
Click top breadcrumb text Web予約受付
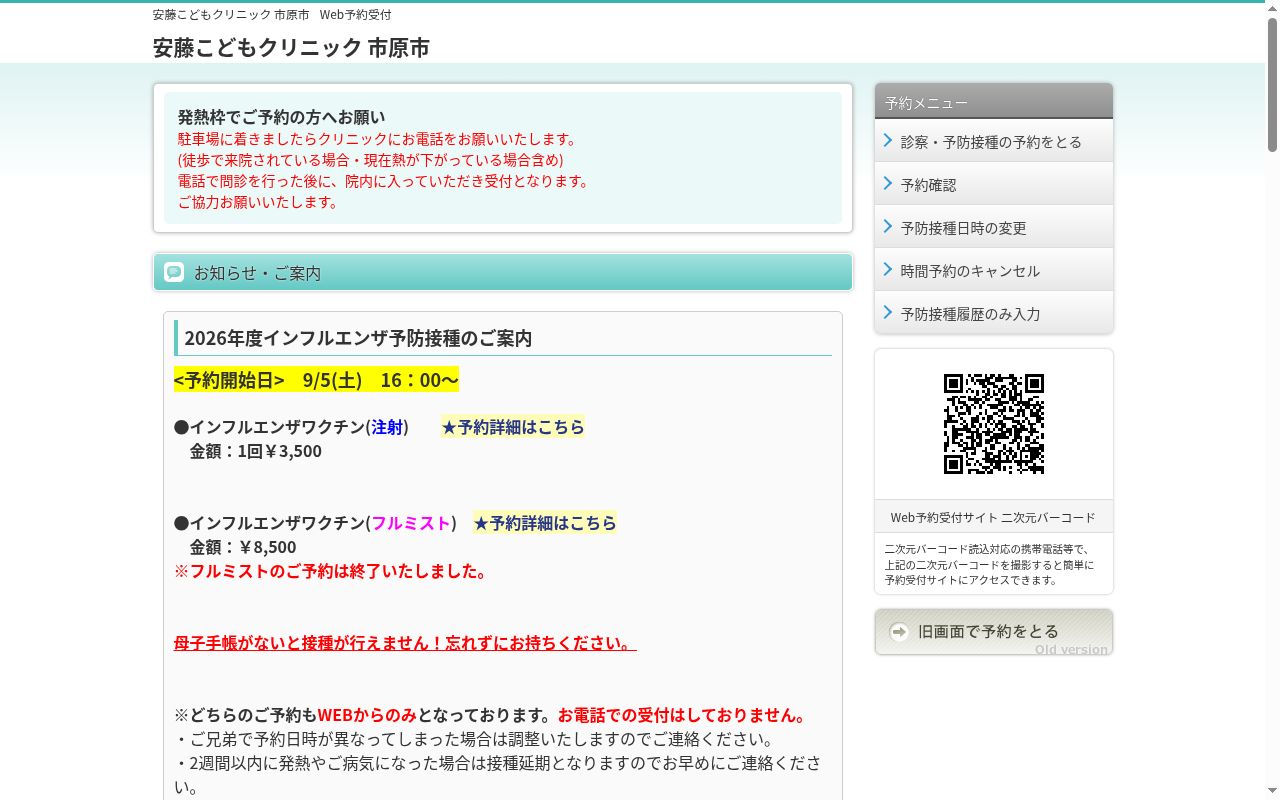(355, 15)
